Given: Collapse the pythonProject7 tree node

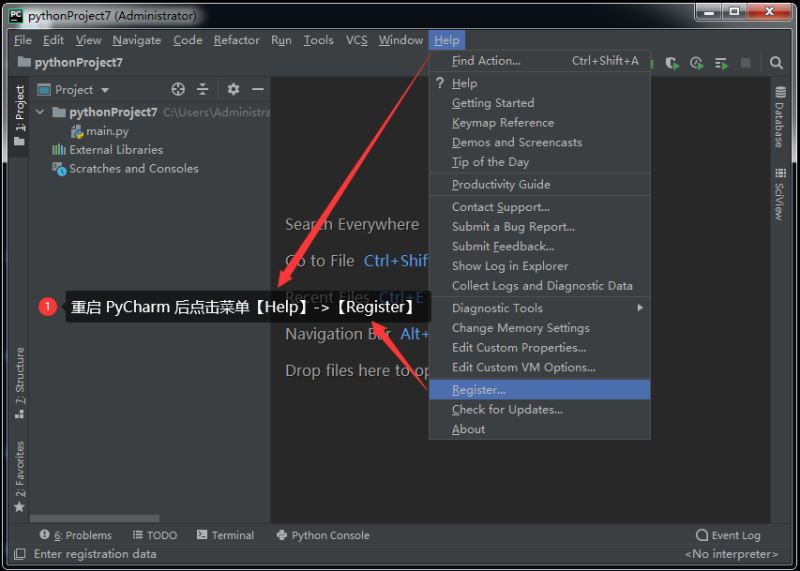Looking at the screenshot, I should click(x=41, y=112).
